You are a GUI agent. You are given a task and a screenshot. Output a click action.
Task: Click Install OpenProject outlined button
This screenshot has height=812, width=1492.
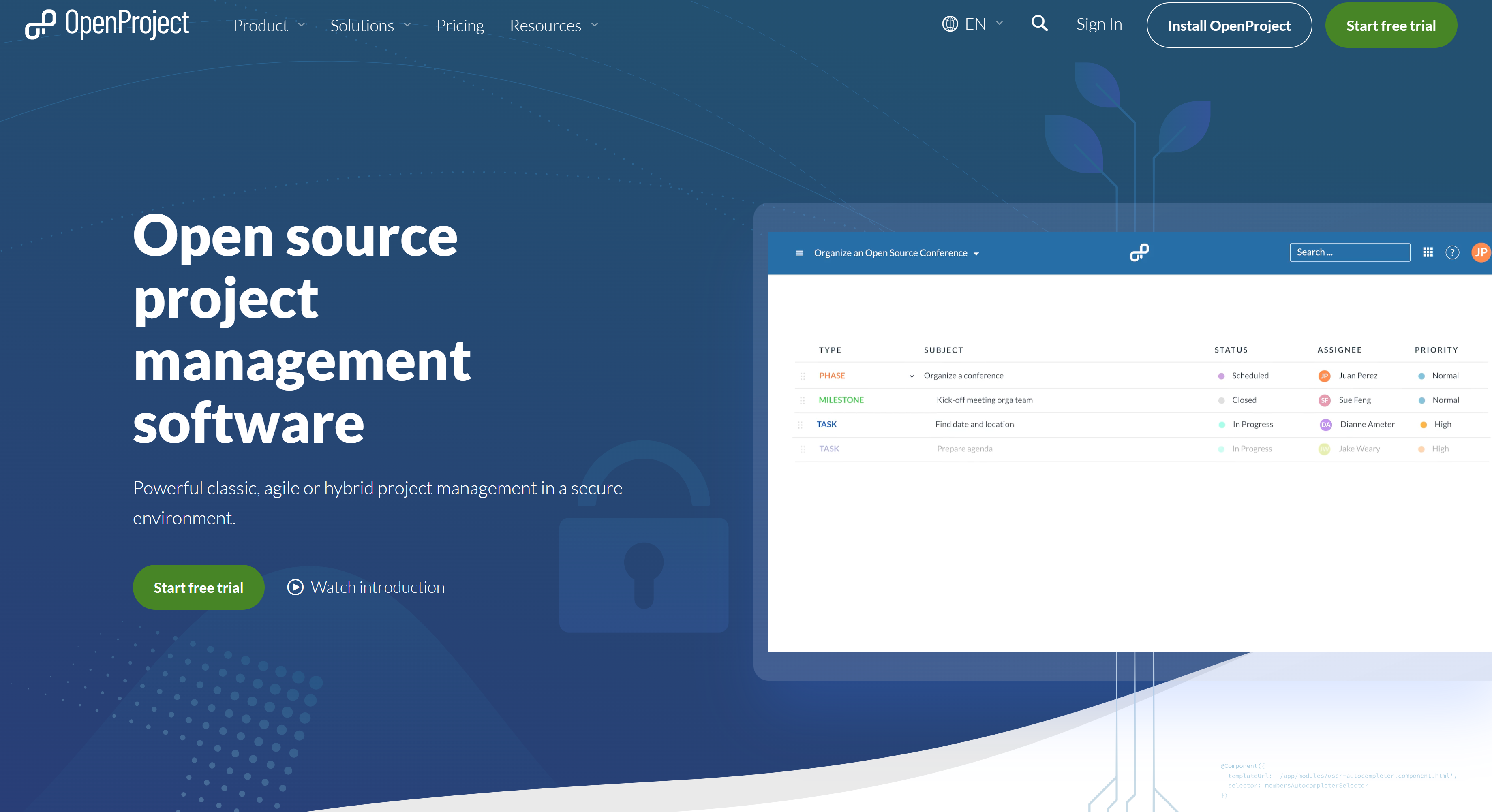click(1228, 25)
